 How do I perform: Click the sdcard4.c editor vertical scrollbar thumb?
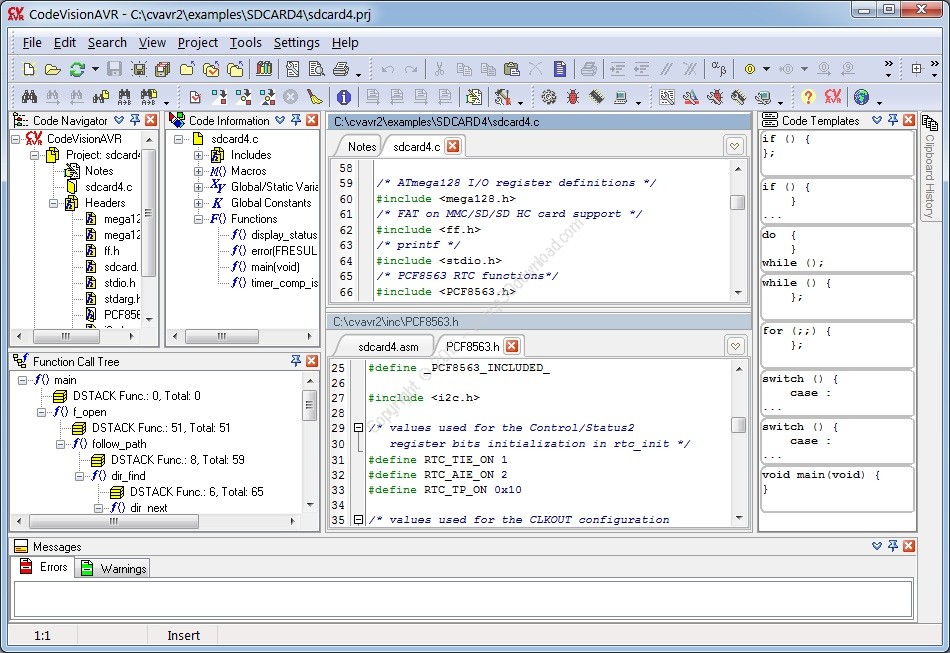click(737, 202)
